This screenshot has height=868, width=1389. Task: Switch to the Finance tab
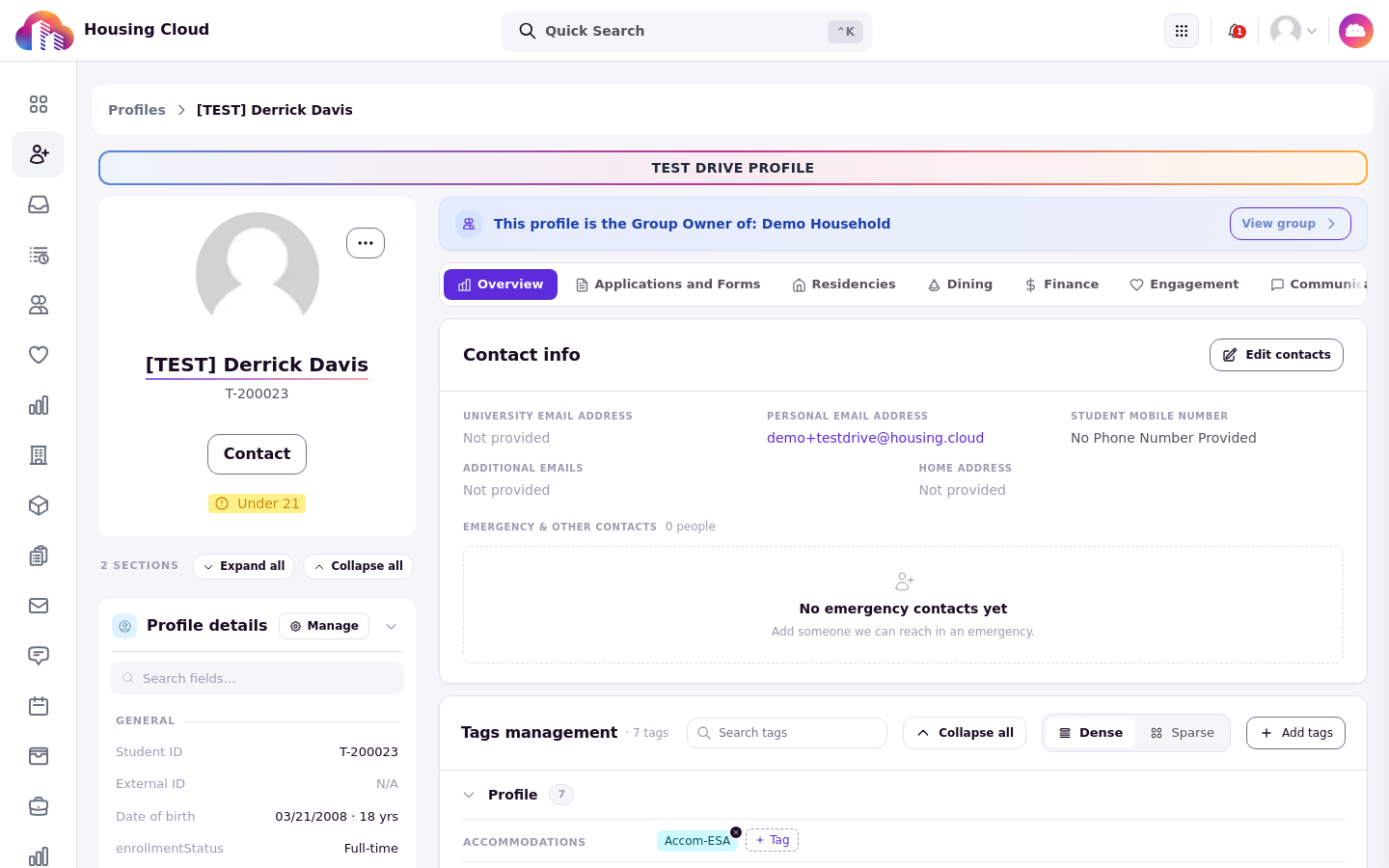[x=1061, y=285]
